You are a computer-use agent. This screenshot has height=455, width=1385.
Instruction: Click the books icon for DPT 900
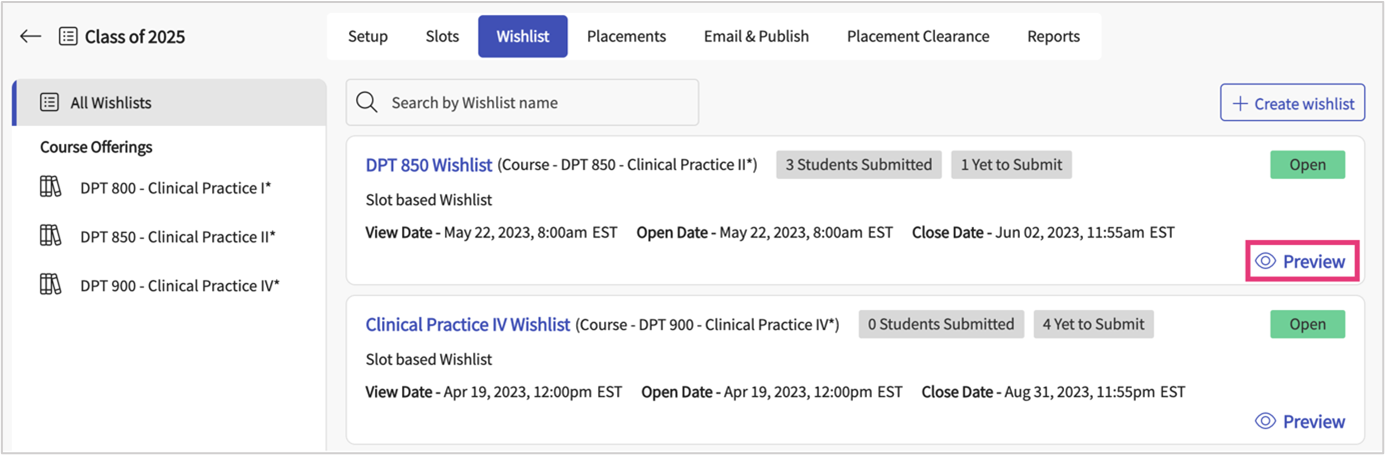tap(51, 286)
